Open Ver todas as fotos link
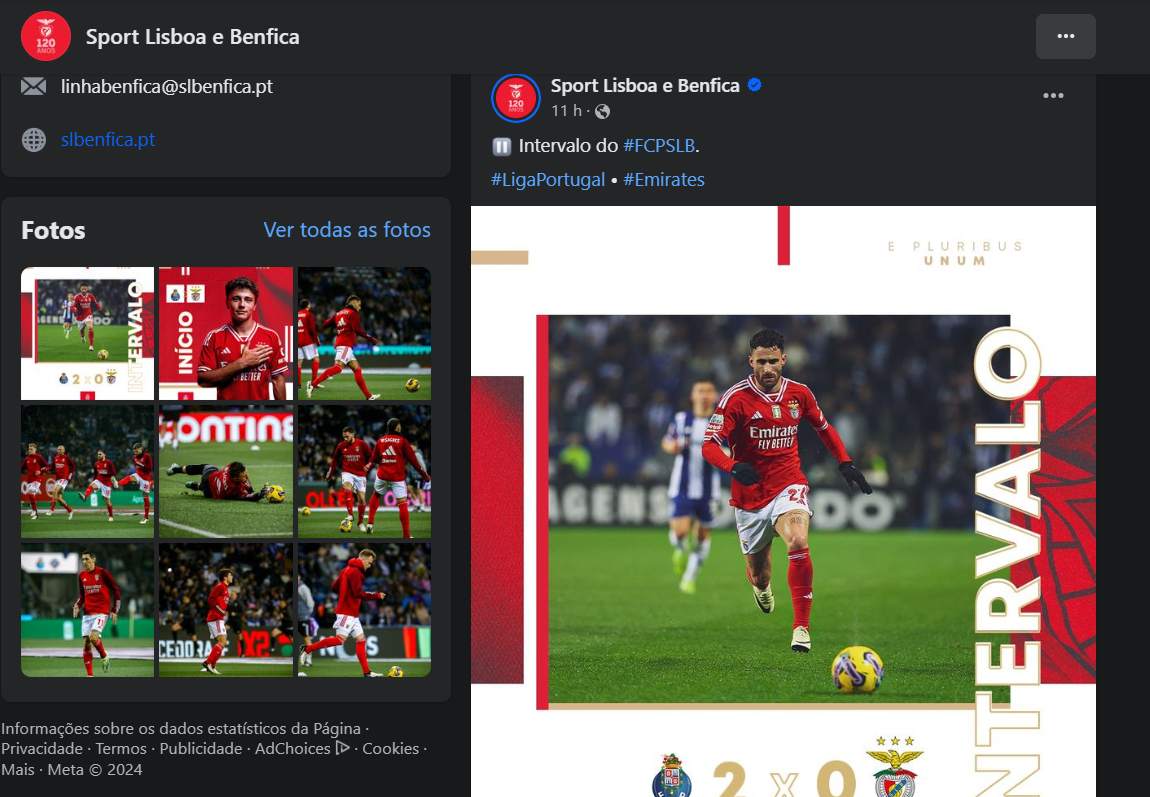The height and width of the screenshot is (797, 1150). tap(347, 229)
